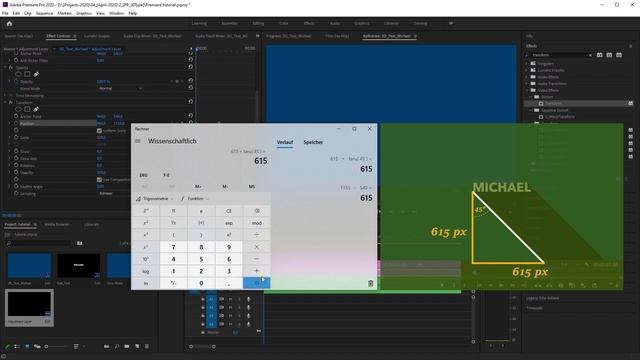Image resolution: width=640 pixels, height=360 pixels.
Task: Select the Adjustment Layer thumbnail in Project
Action: (x=29, y=304)
